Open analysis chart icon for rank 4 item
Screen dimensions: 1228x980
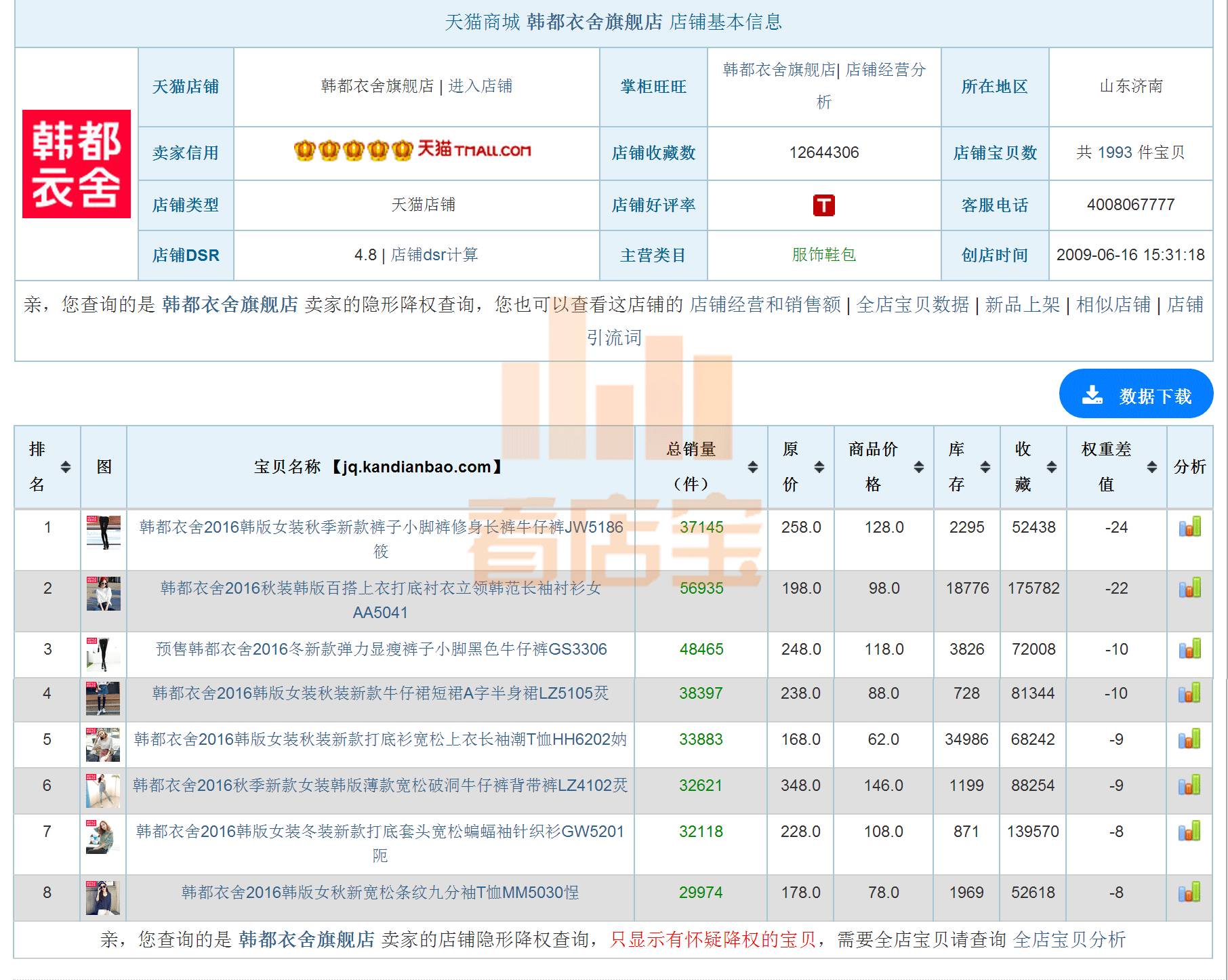pos(1189,693)
